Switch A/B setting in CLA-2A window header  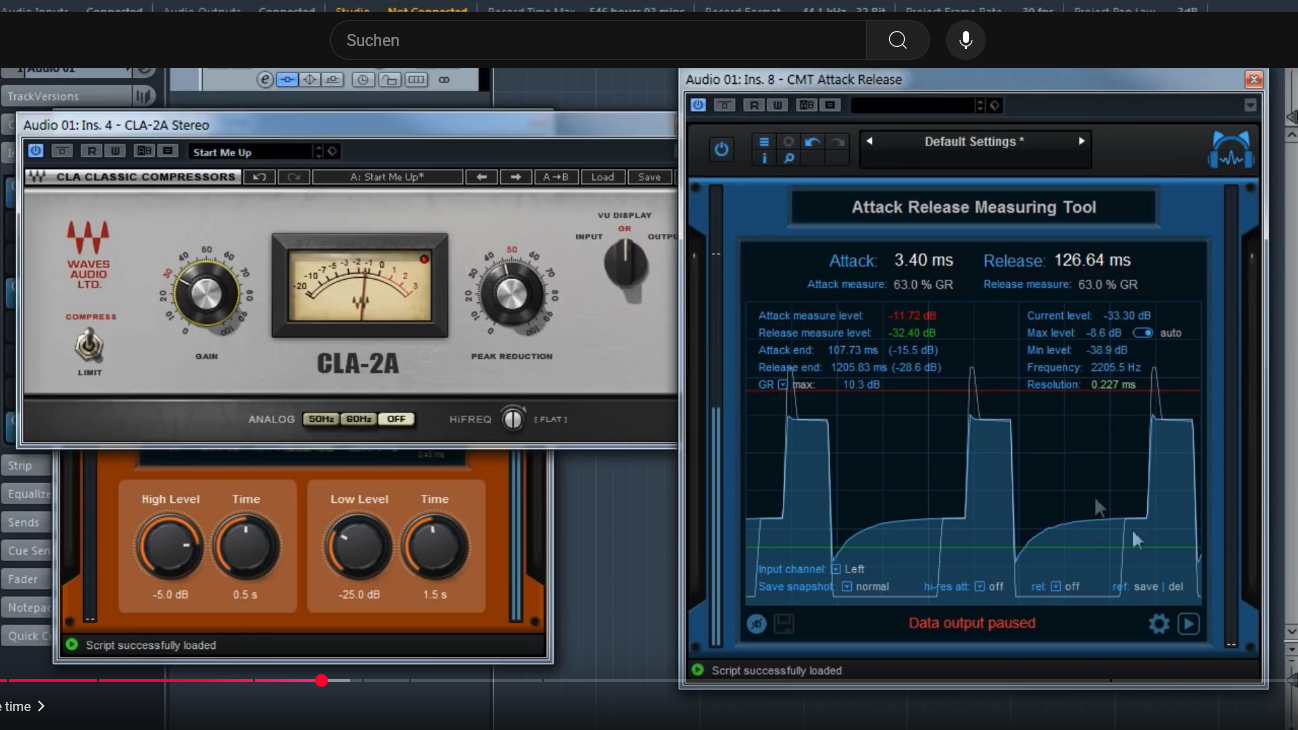tap(143, 151)
